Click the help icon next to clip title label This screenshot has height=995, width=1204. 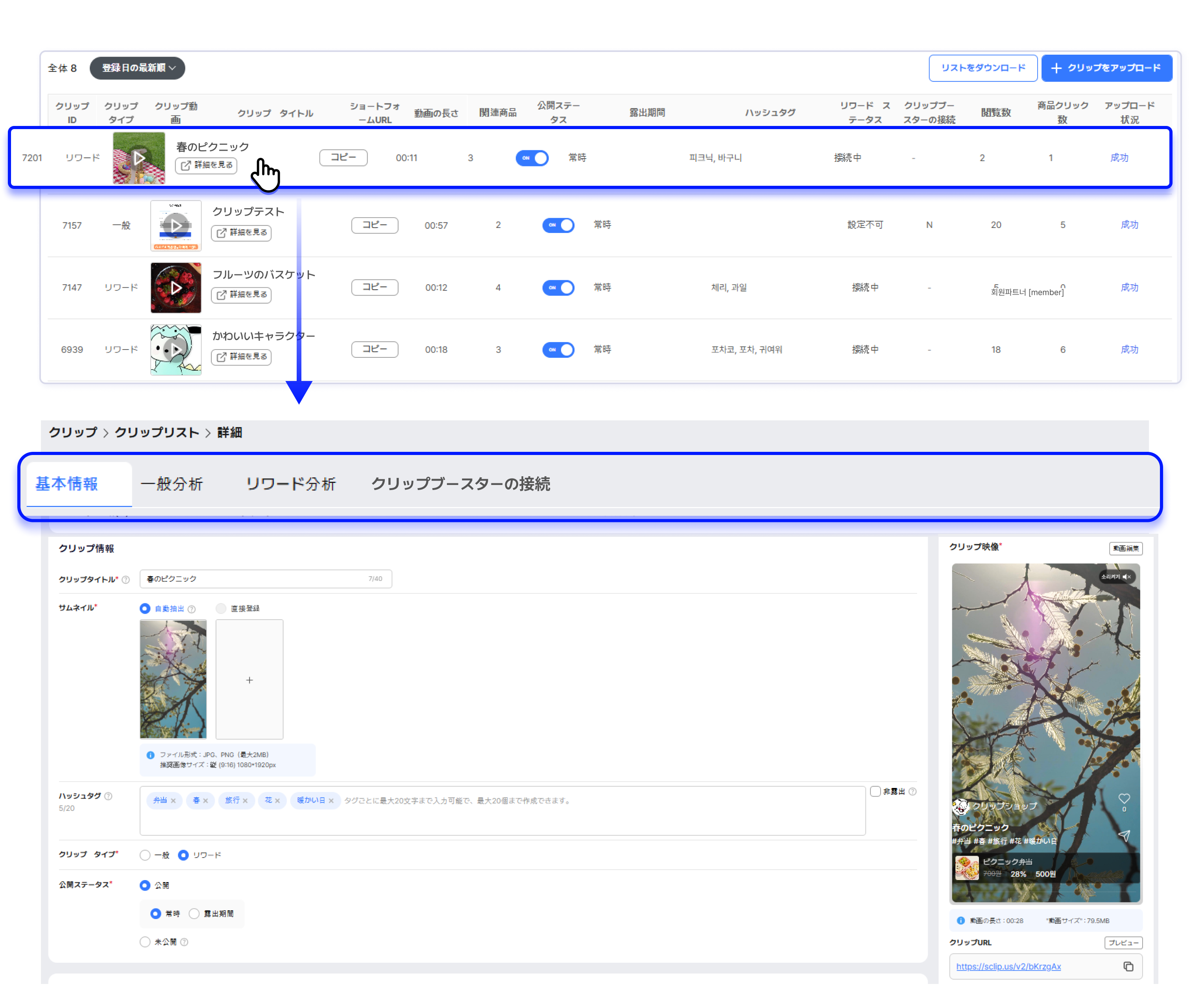pyautogui.click(x=126, y=579)
